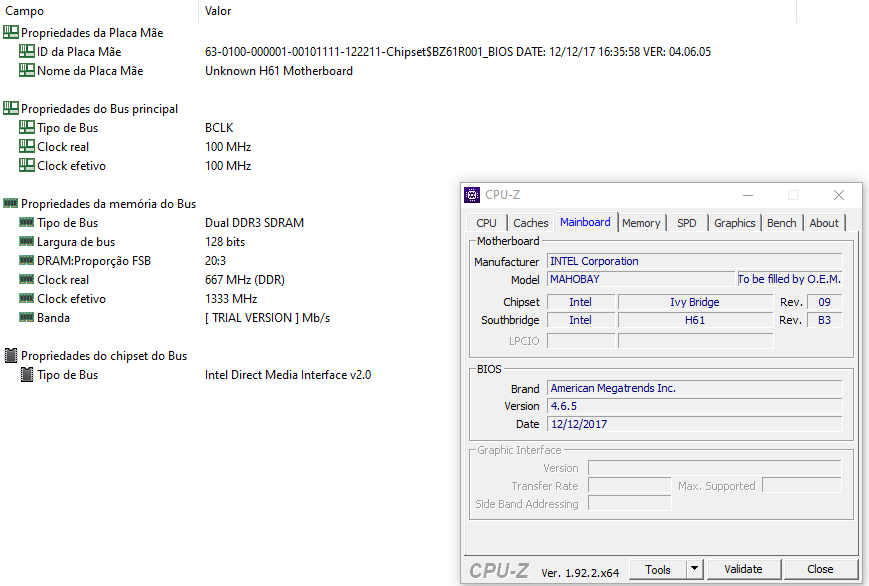The image size is (869, 586).
Task: Click the Propriedades do Bus principal icon
Action: tap(10, 109)
